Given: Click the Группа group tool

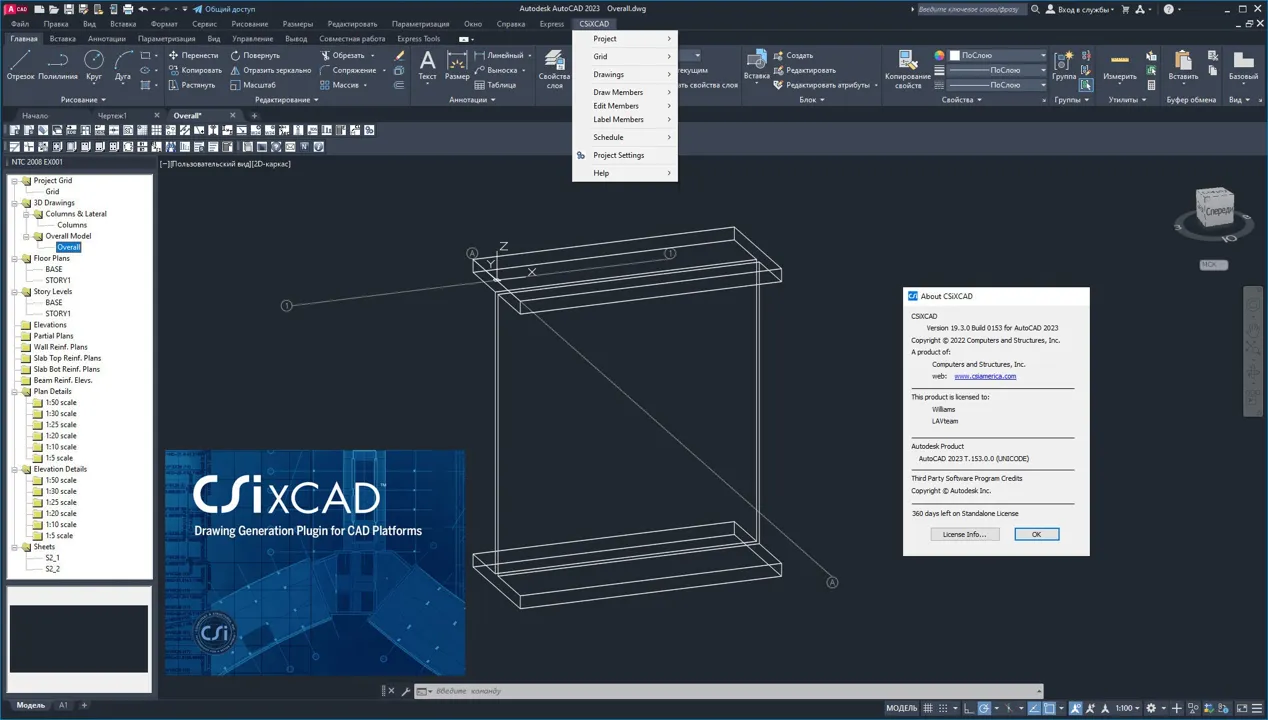Looking at the screenshot, I should pos(1064,65).
